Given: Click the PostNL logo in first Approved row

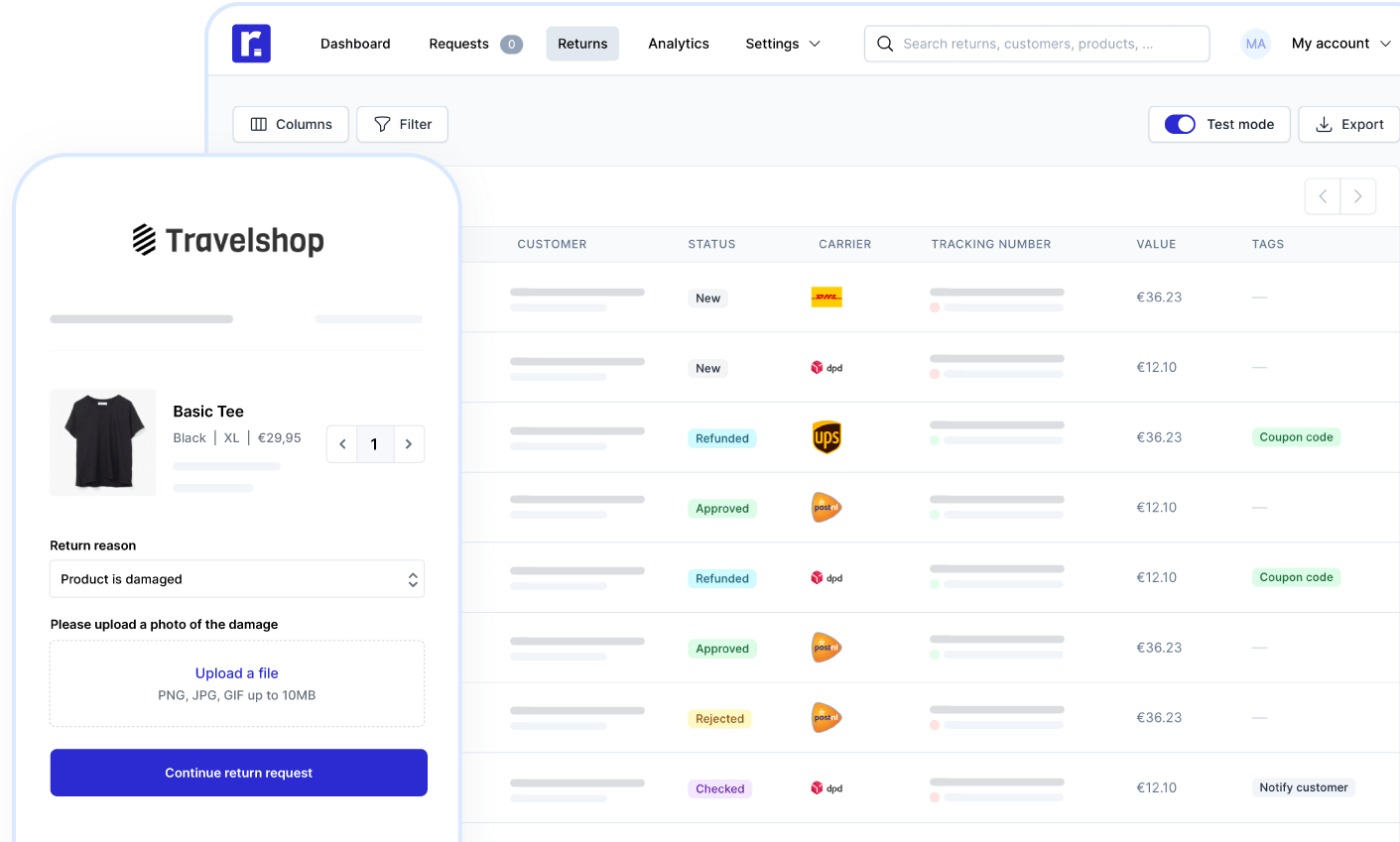Looking at the screenshot, I should click(x=827, y=507).
